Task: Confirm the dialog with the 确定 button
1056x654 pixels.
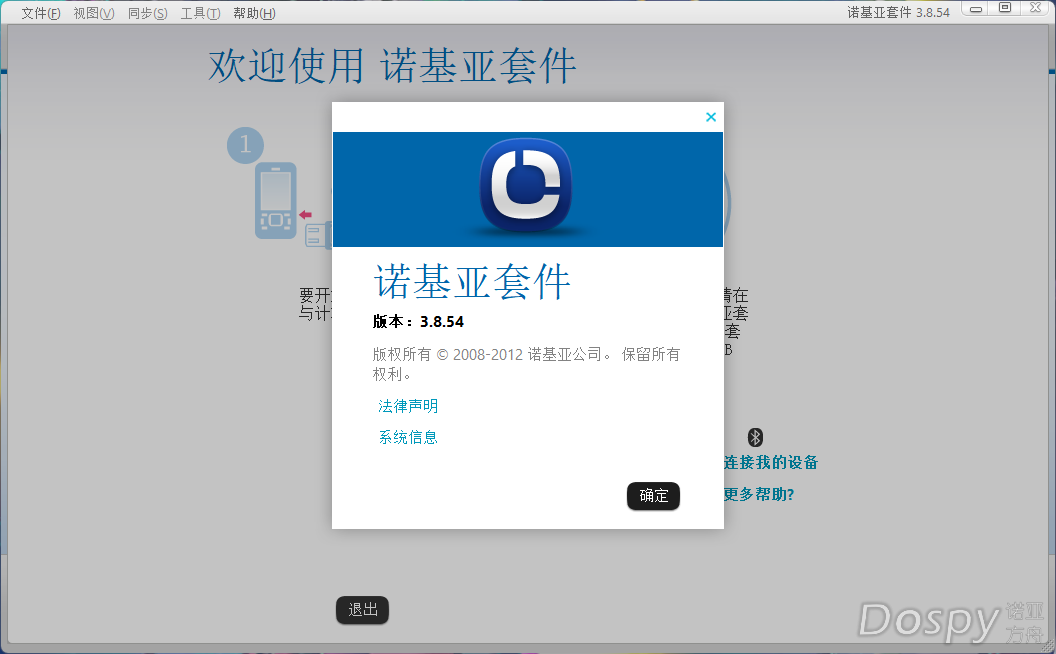Action: coord(653,496)
